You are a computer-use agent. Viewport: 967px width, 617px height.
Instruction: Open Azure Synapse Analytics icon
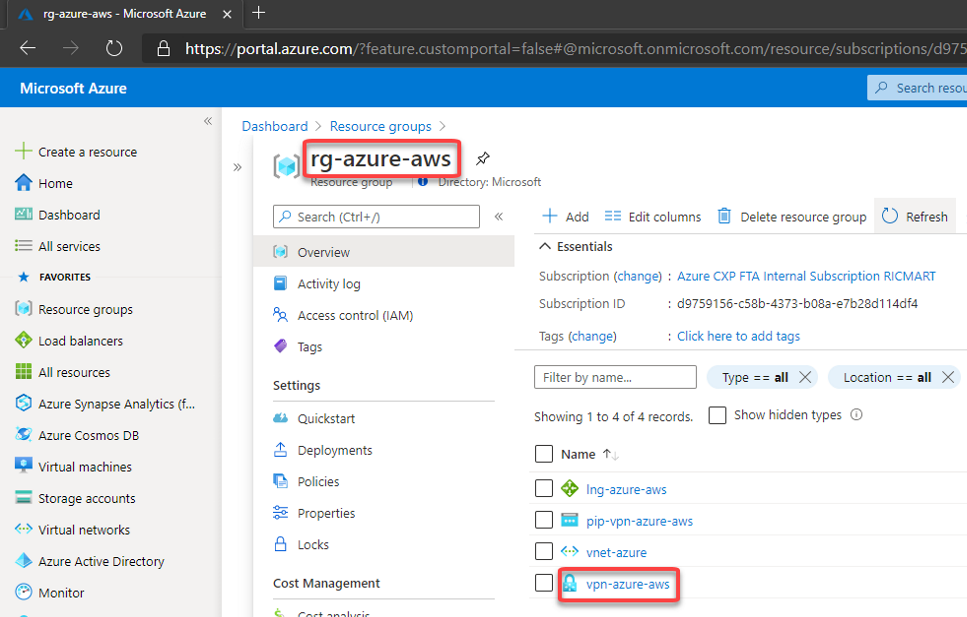coord(23,403)
